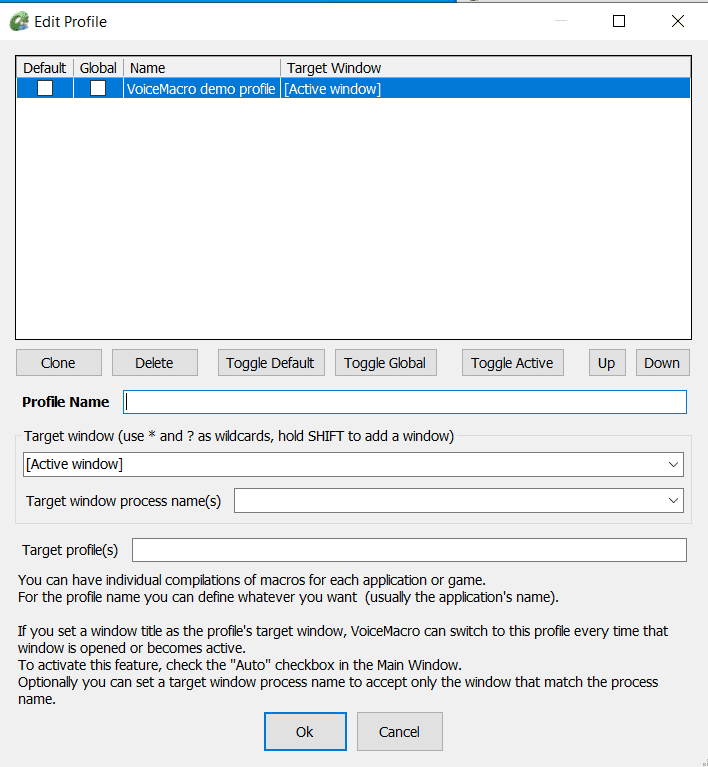Click the Toggle Default button
This screenshot has width=708, height=767.
(x=271, y=363)
